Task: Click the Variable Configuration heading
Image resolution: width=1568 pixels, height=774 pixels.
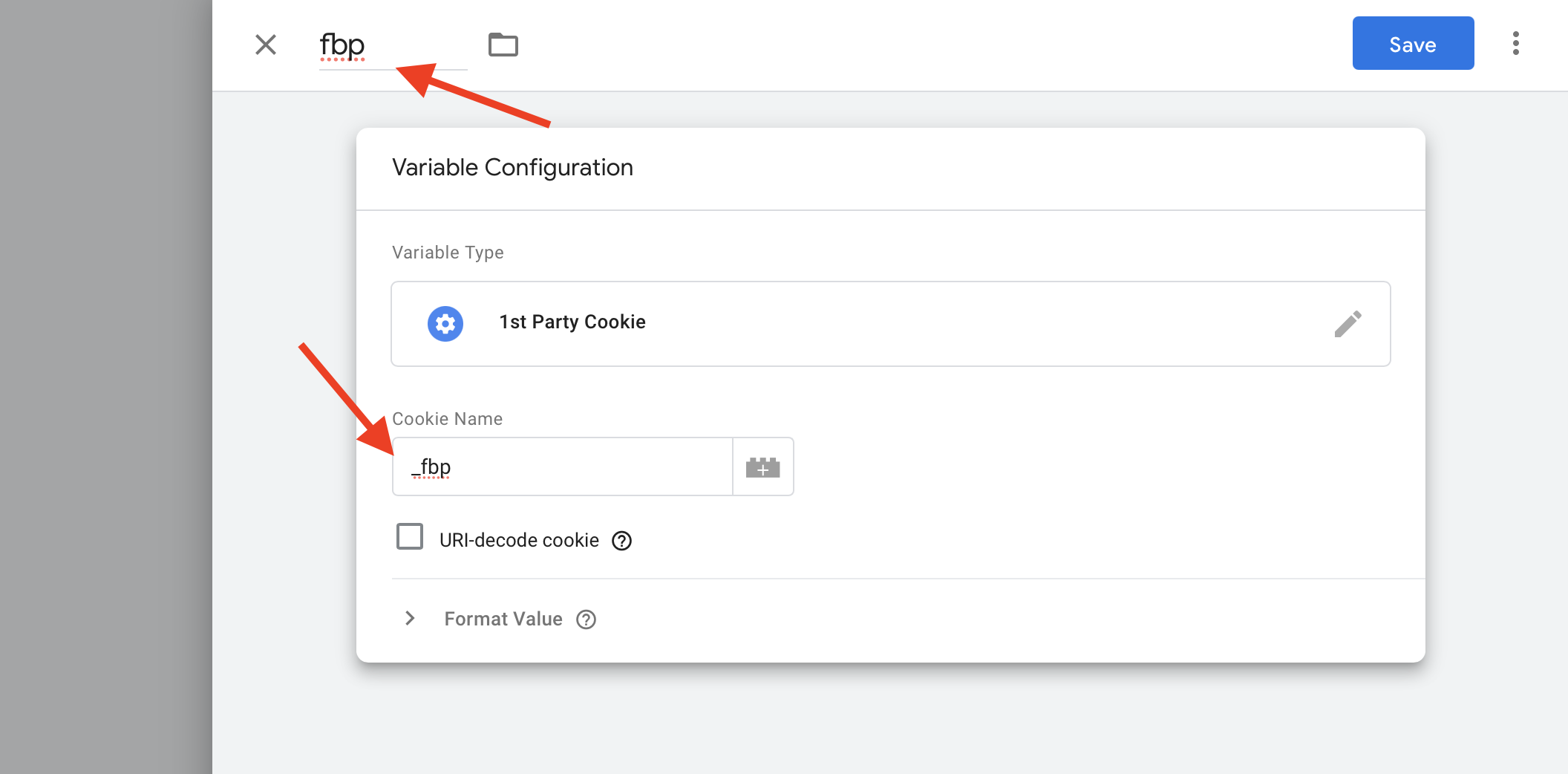Action: click(x=512, y=168)
